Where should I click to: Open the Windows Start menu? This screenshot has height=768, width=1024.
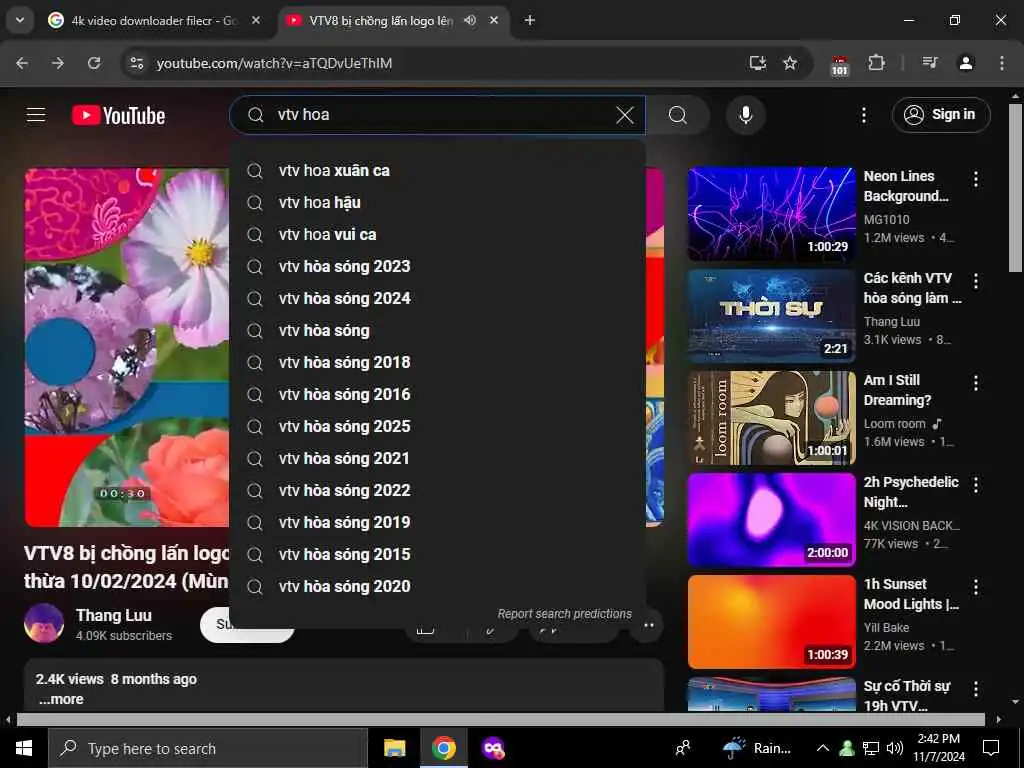click(x=24, y=748)
